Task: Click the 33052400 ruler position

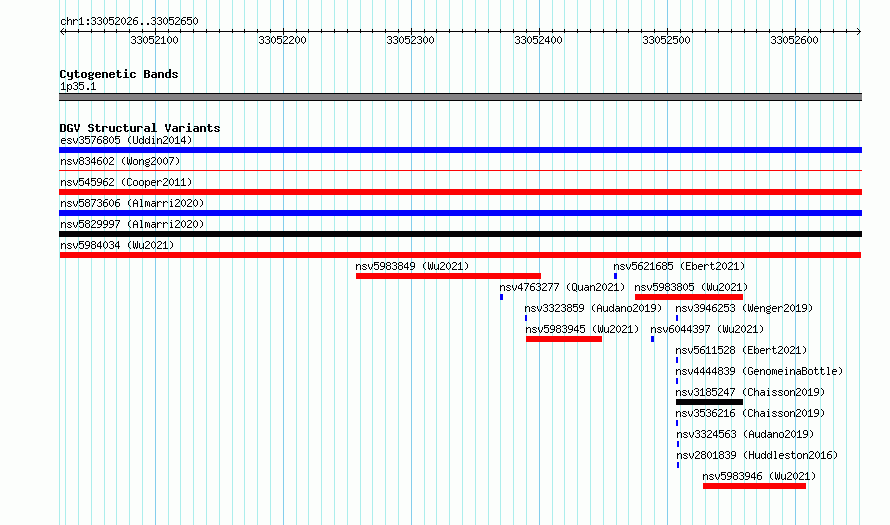Action: (538, 40)
